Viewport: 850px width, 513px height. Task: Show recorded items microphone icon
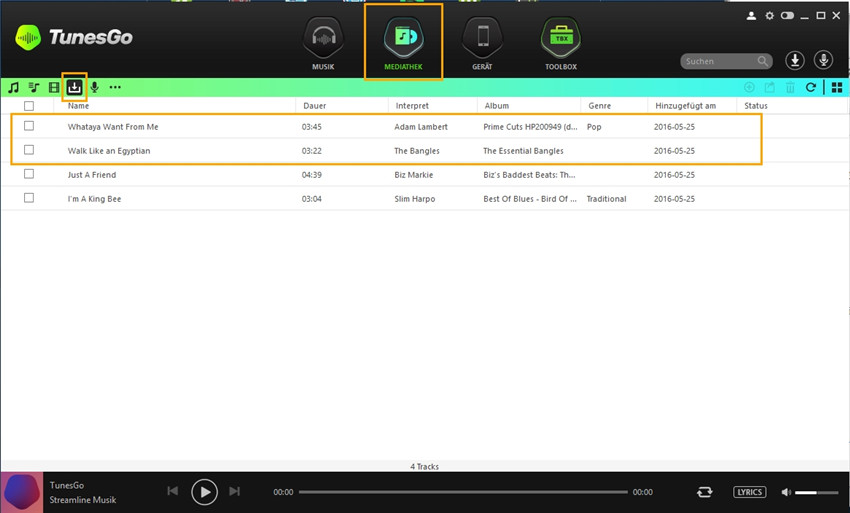coord(95,87)
